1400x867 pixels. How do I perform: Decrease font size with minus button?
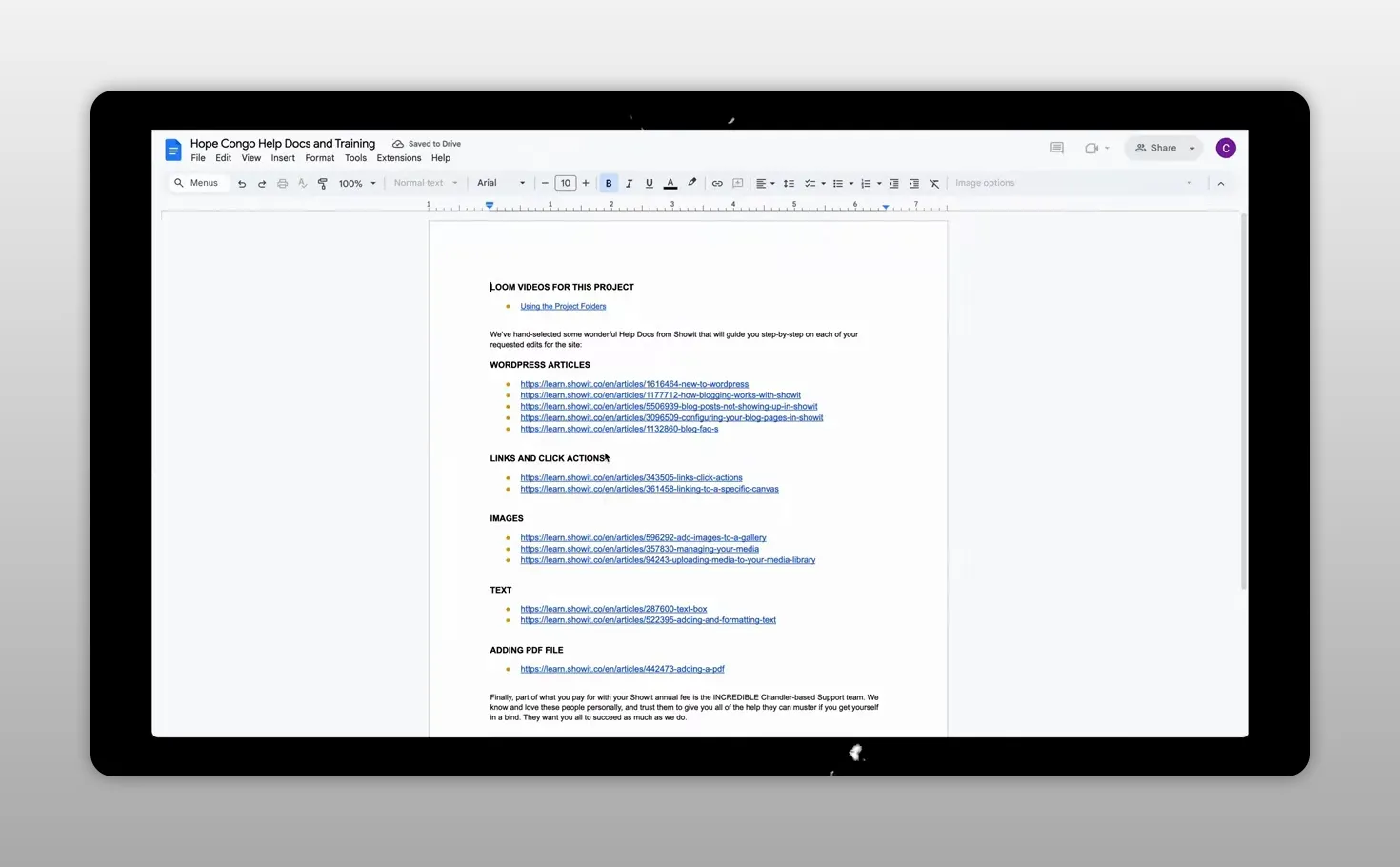tap(545, 183)
